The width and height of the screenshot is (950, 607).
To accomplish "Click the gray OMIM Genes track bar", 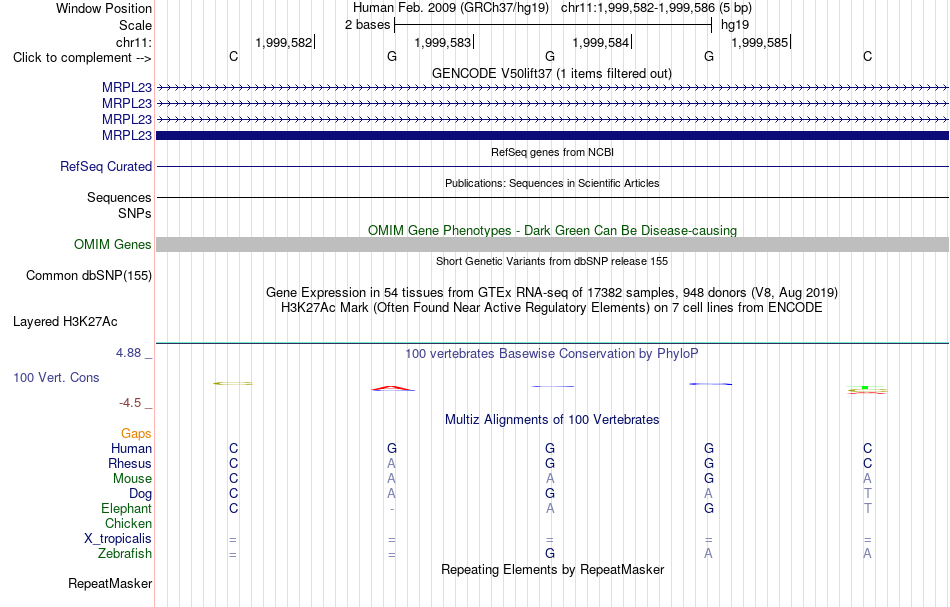I will [x=553, y=244].
